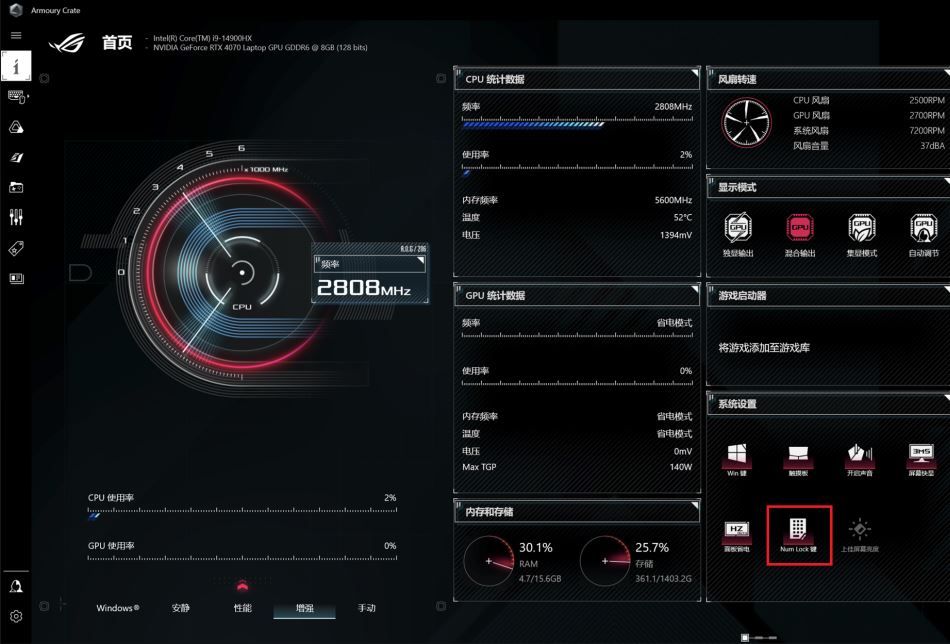The height and width of the screenshot is (644, 950).
Task: Select 独显输出 GPU display mode
Action: point(738,234)
